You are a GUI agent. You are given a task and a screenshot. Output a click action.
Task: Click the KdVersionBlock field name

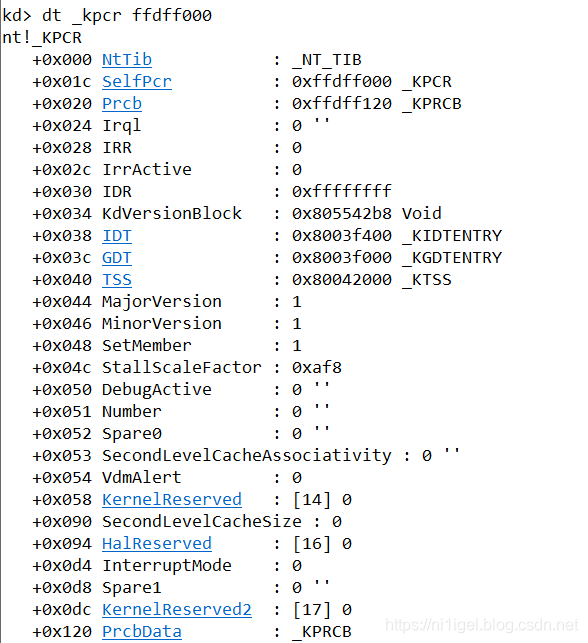pyautogui.click(x=172, y=214)
